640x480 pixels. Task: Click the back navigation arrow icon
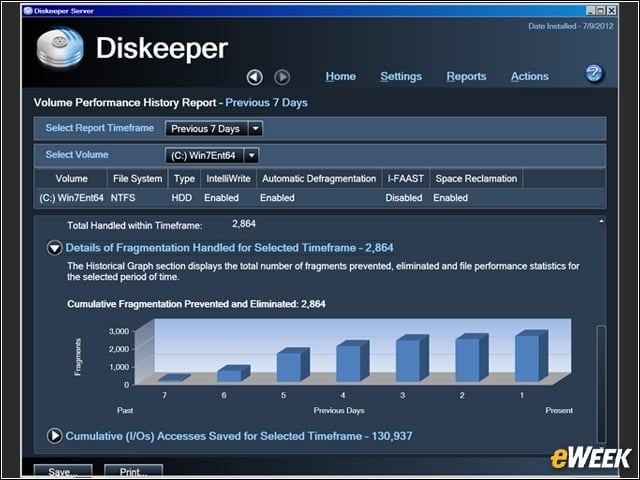(x=255, y=77)
